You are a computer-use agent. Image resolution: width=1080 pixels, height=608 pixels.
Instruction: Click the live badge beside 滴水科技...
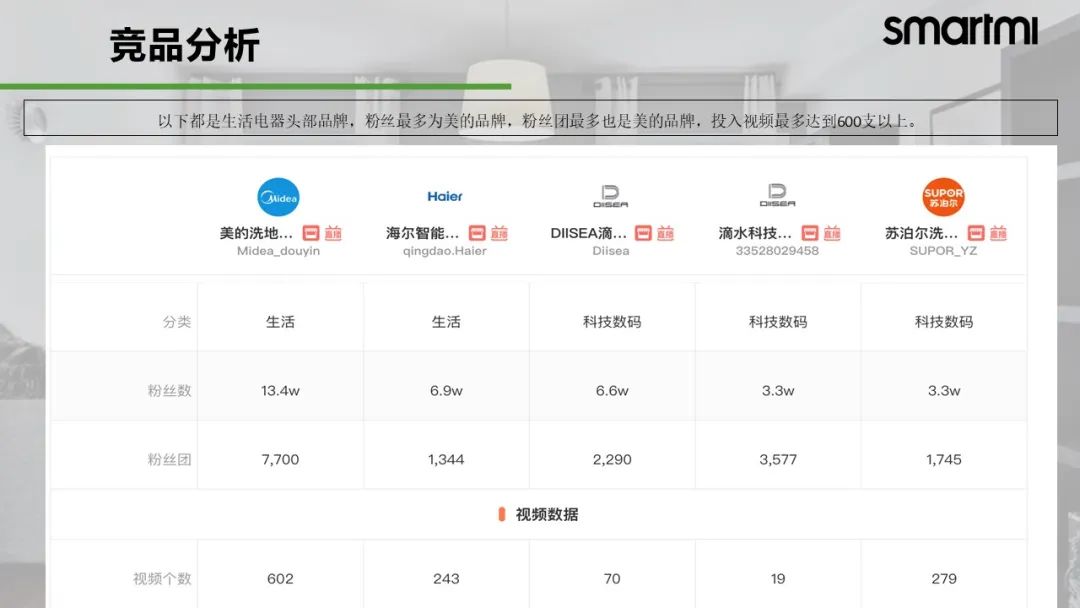[x=832, y=233]
